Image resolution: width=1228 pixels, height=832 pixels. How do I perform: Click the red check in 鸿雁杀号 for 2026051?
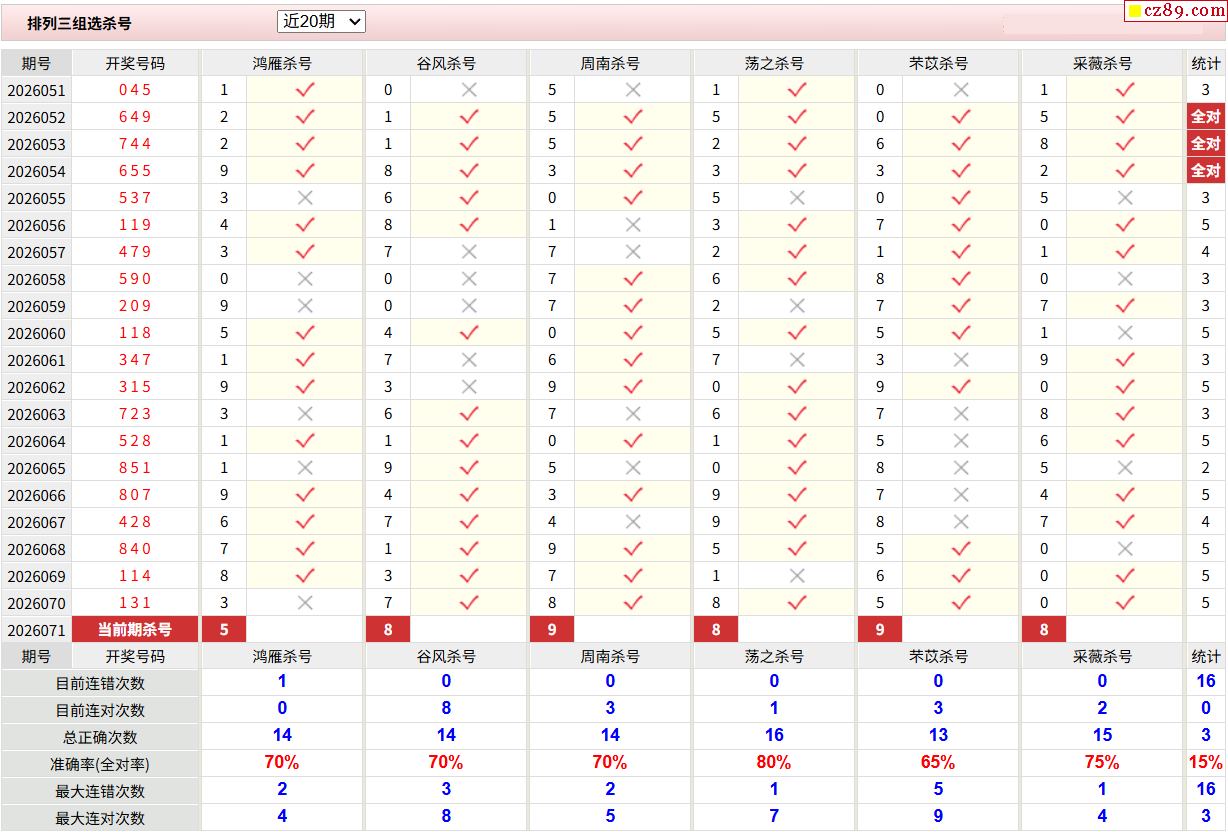click(x=305, y=90)
